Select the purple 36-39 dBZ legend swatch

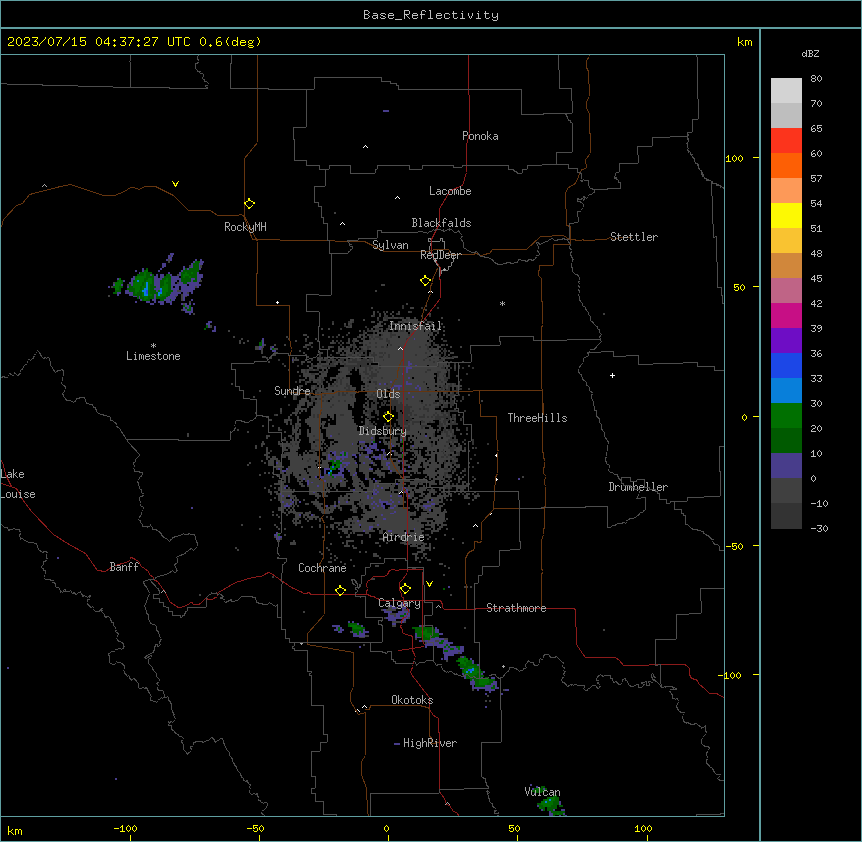pos(786,340)
